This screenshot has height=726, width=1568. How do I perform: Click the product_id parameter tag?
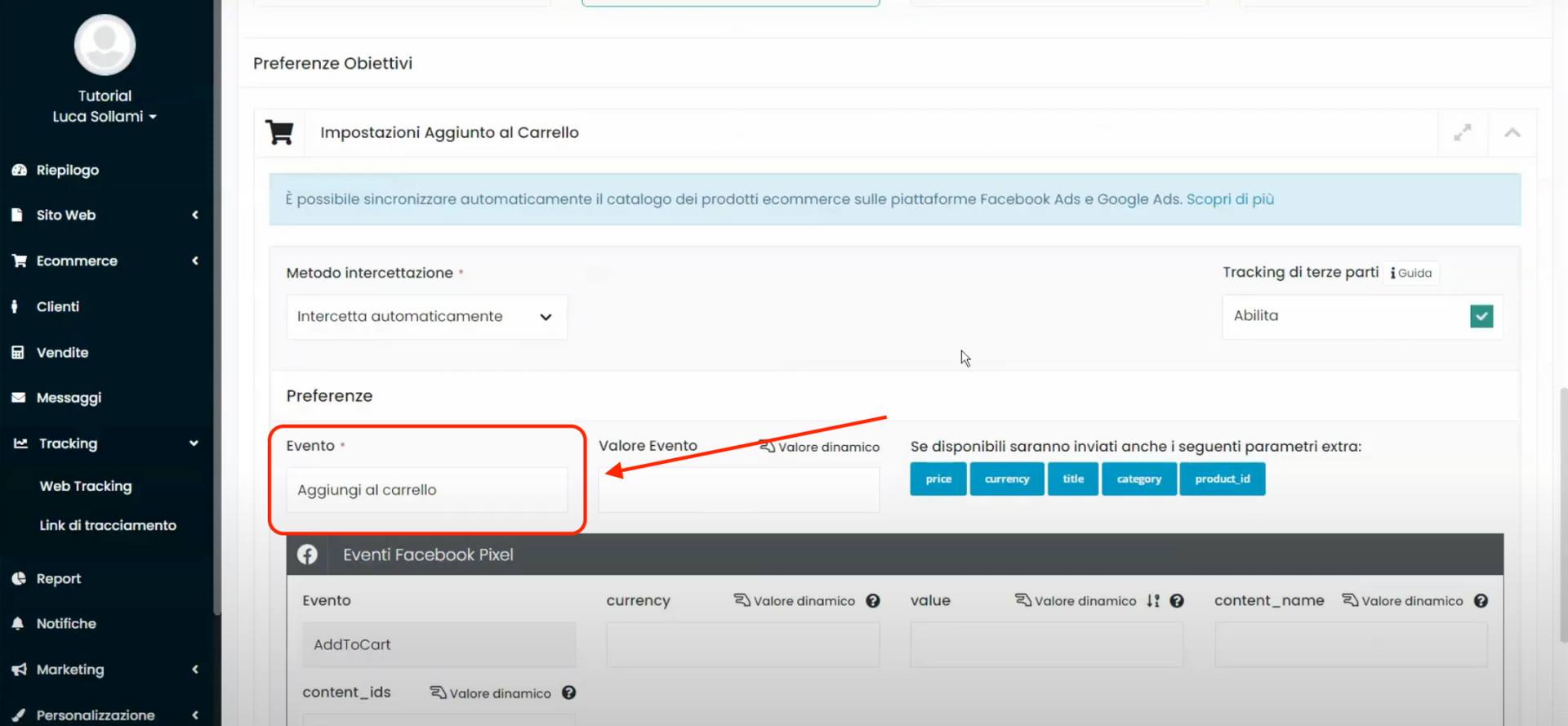1223,479
